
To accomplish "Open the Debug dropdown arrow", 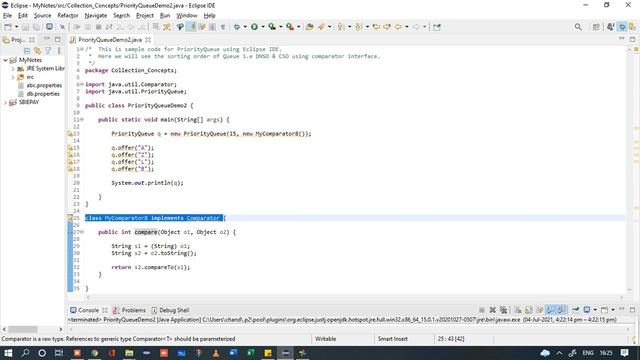I will coord(245,27).
